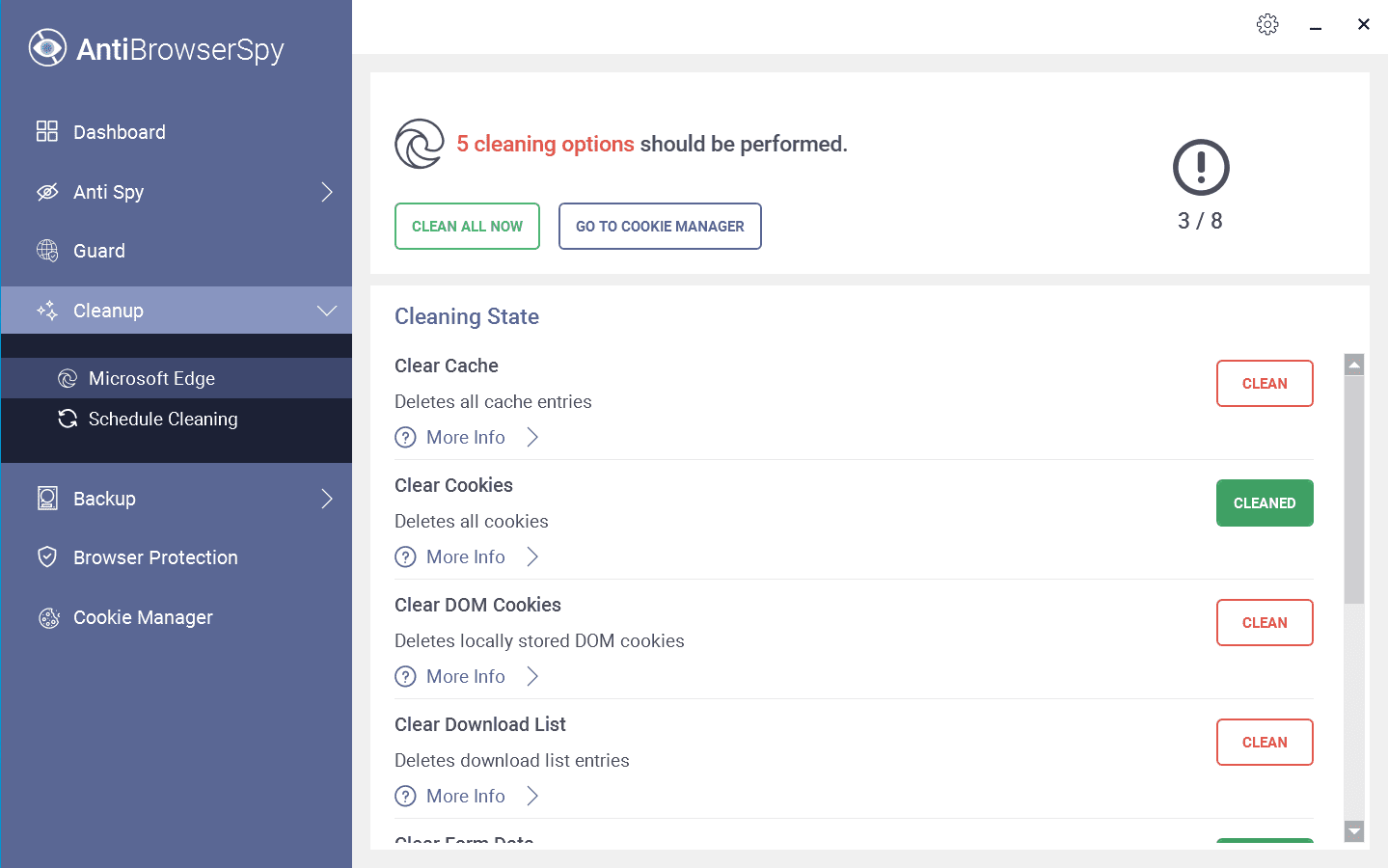This screenshot has width=1388, height=868.
Task: Click the Guard globe icon
Action: point(47,251)
